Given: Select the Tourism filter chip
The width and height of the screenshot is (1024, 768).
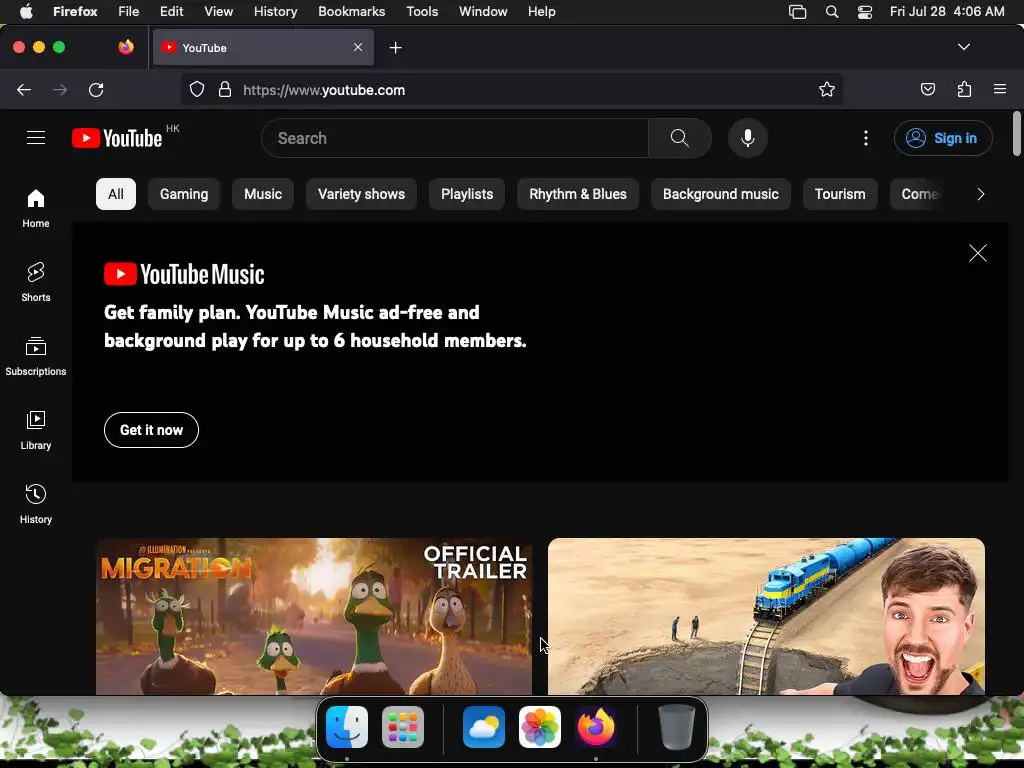Looking at the screenshot, I should click(840, 194).
